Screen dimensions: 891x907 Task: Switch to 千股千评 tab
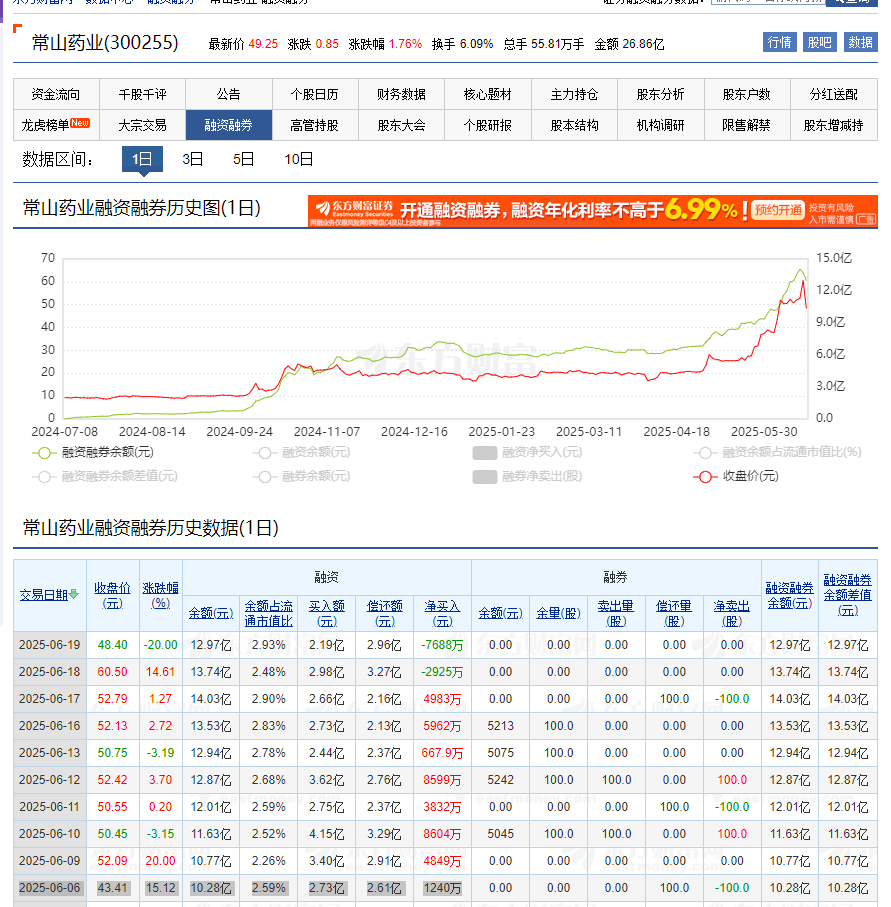[x=142, y=94]
